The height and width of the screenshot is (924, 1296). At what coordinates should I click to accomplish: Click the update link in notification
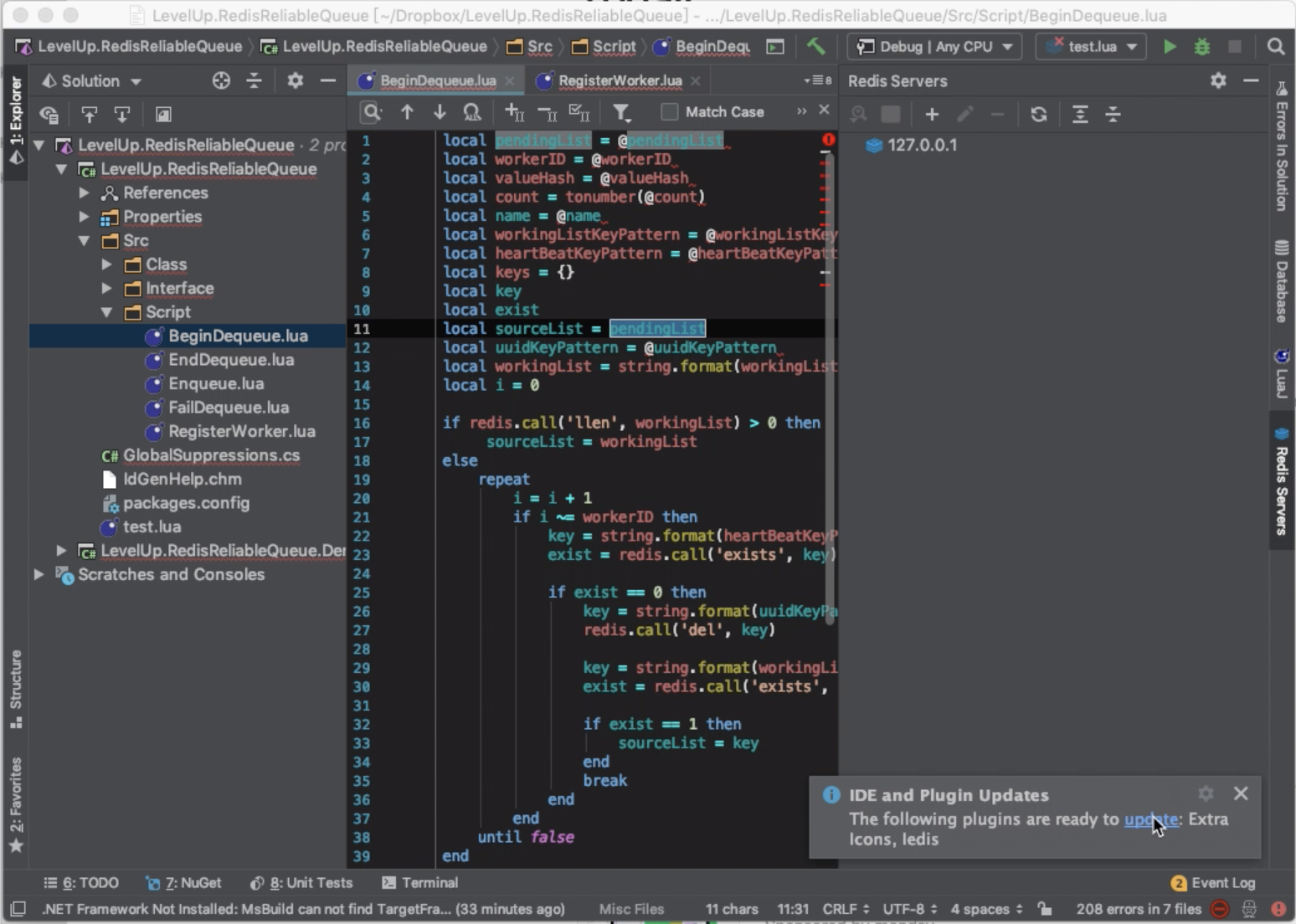pos(1151,819)
